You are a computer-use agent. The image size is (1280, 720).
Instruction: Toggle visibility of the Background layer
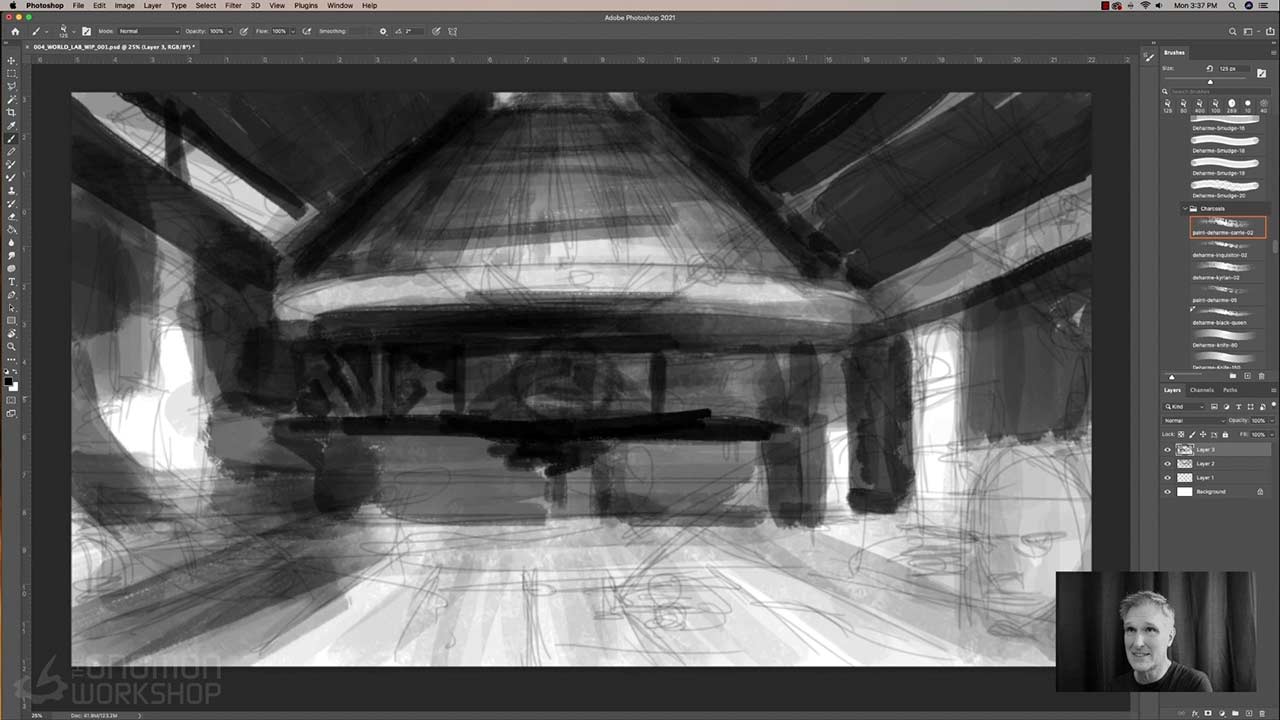click(1167, 492)
